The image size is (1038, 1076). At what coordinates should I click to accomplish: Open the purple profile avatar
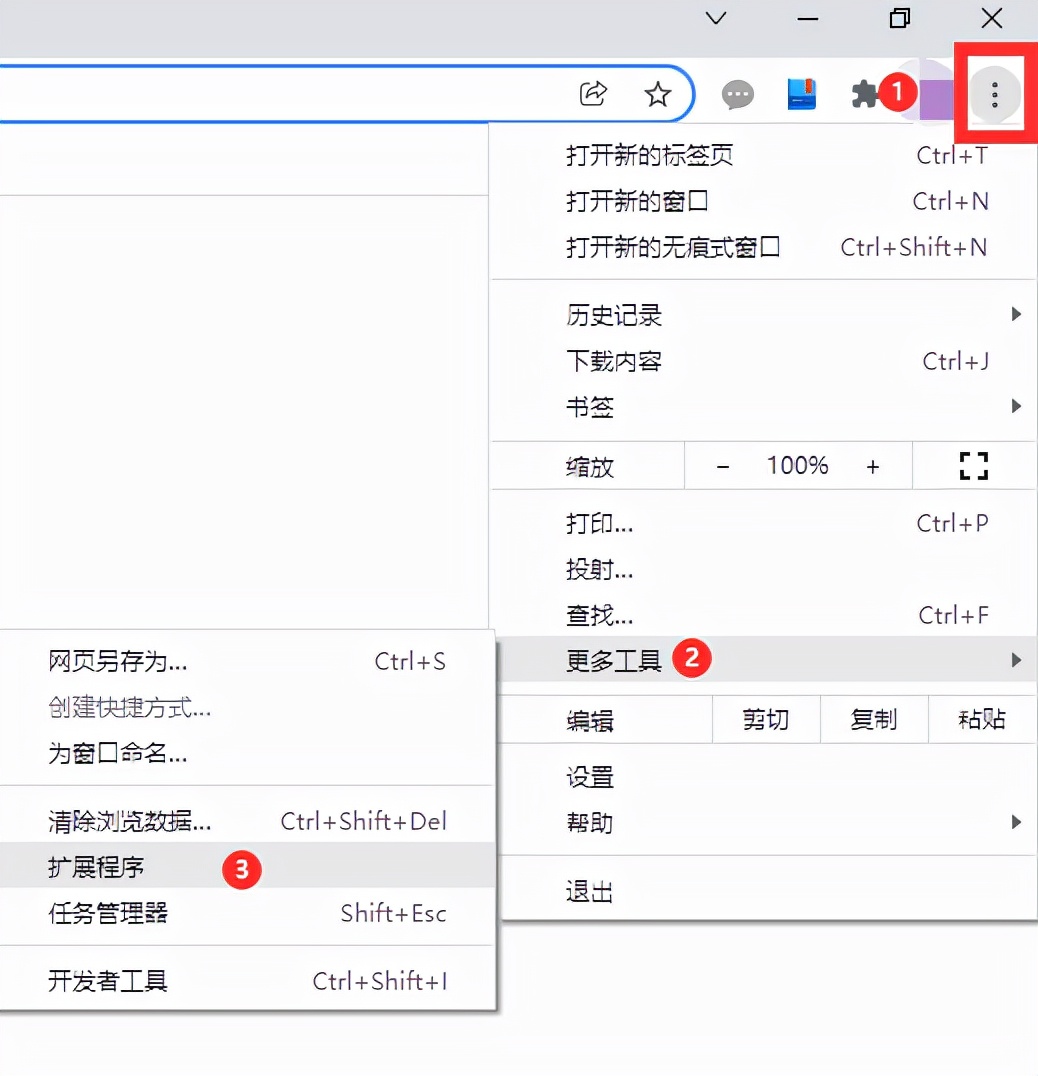pos(936,99)
